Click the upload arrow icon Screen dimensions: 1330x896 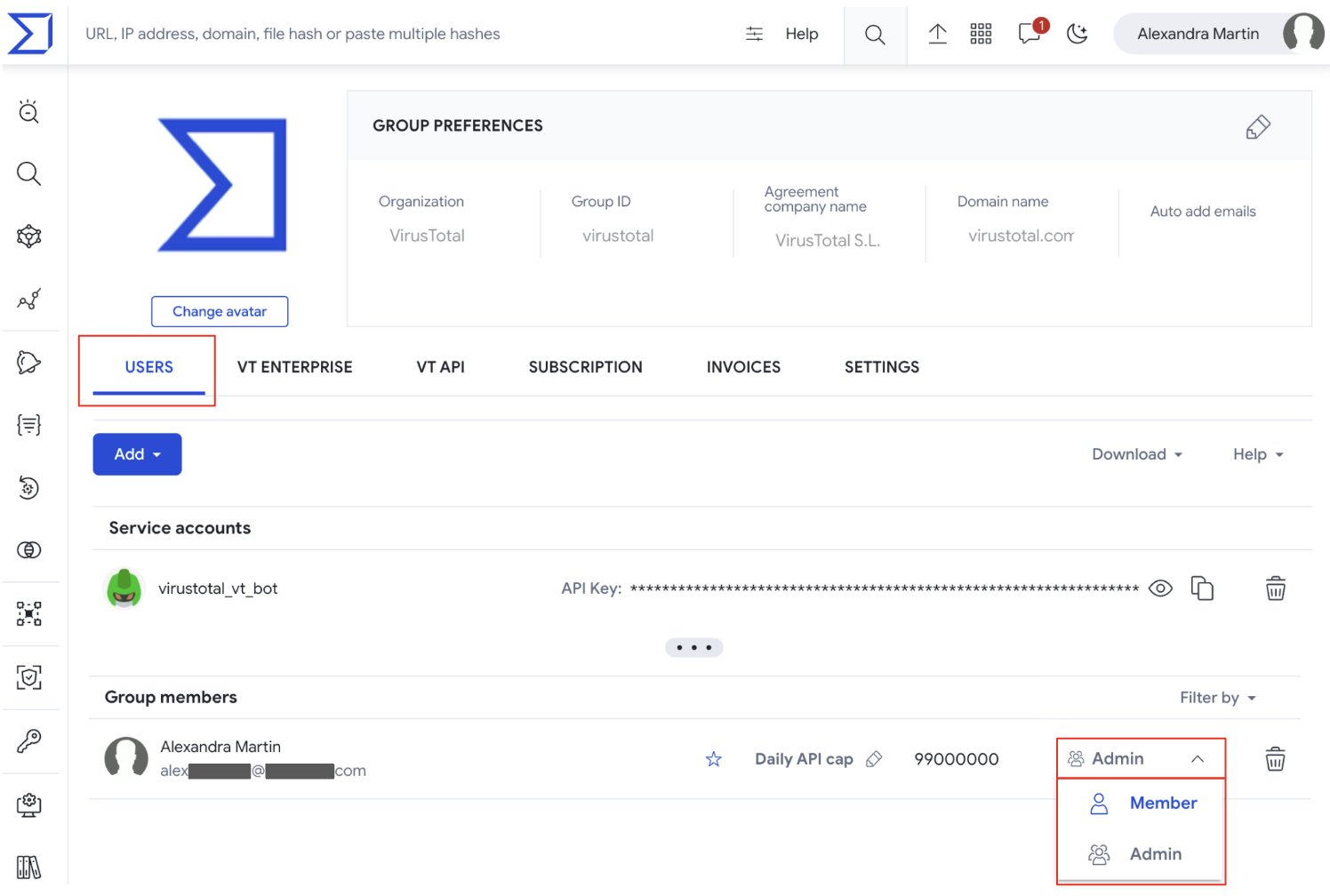tap(937, 34)
